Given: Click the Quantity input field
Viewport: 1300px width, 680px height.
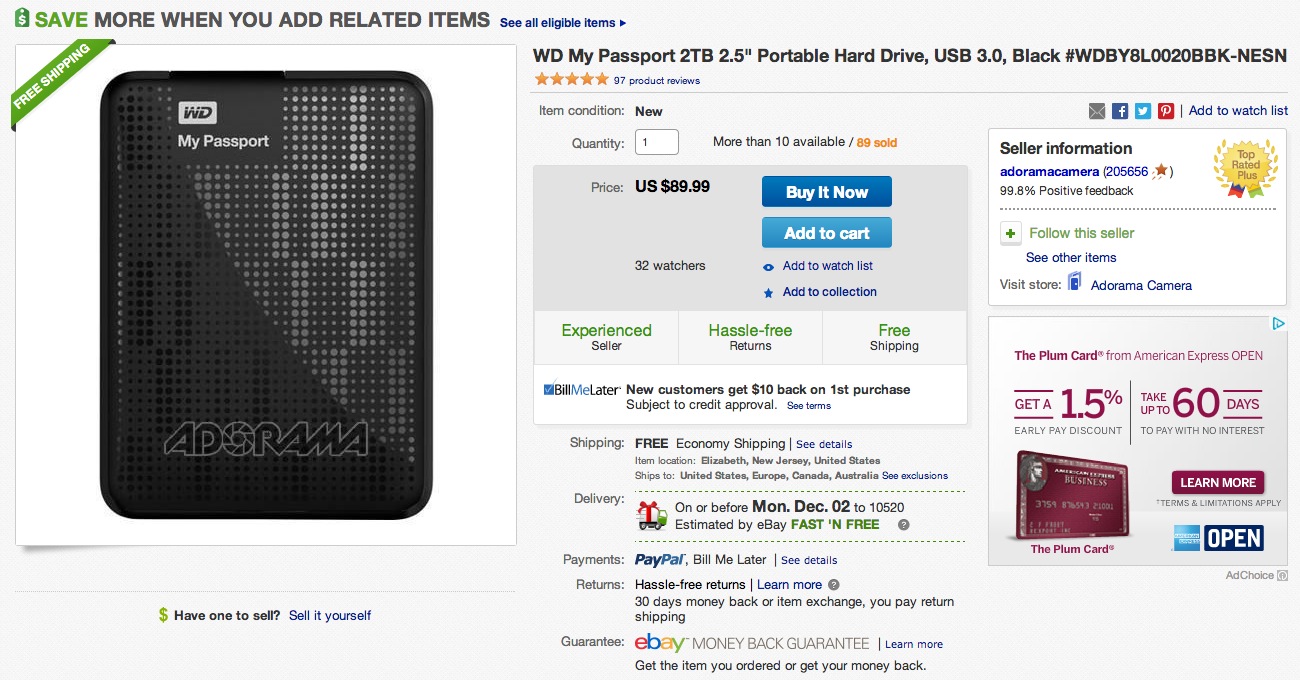Looking at the screenshot, I should coord(657,142).
